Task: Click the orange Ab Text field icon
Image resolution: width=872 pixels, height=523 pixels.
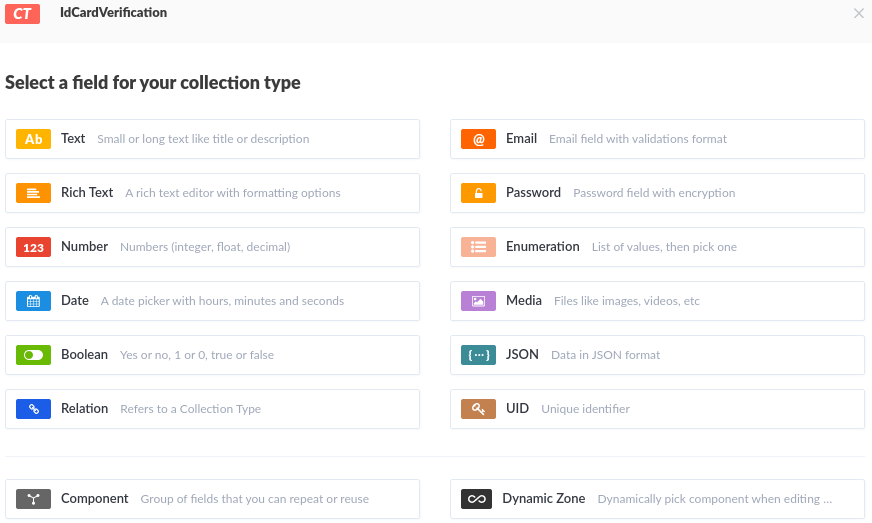Action: point(34,139)
